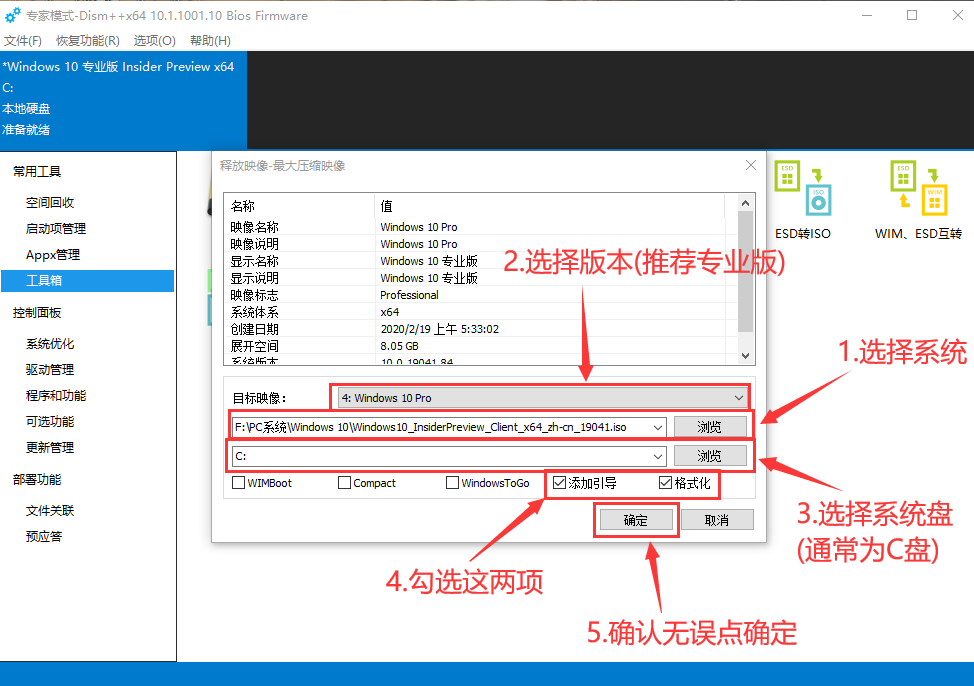Viewport: 974px width, 686px height.
Task: Expand the 目标映像 dropdown showing Windows 10 Pro
Action: (x=739, y=398)
